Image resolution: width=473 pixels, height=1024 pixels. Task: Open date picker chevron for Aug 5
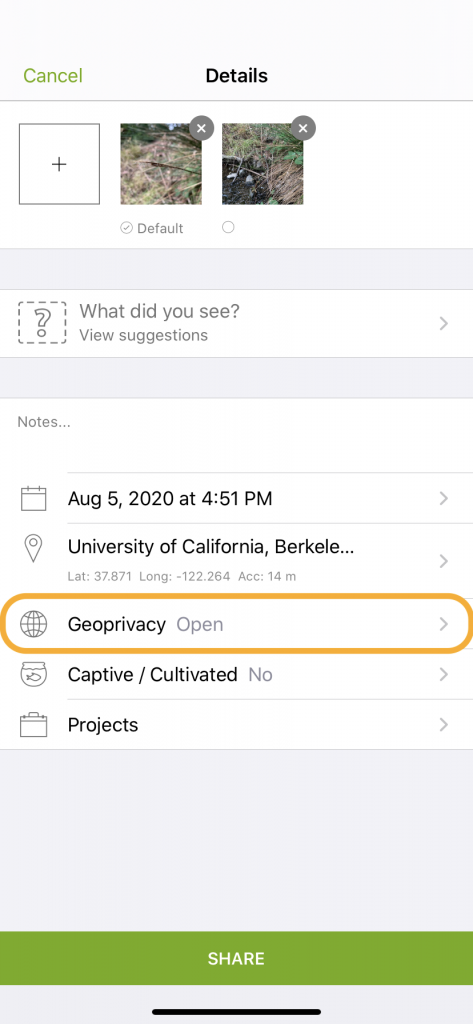[x=444, y=499]
